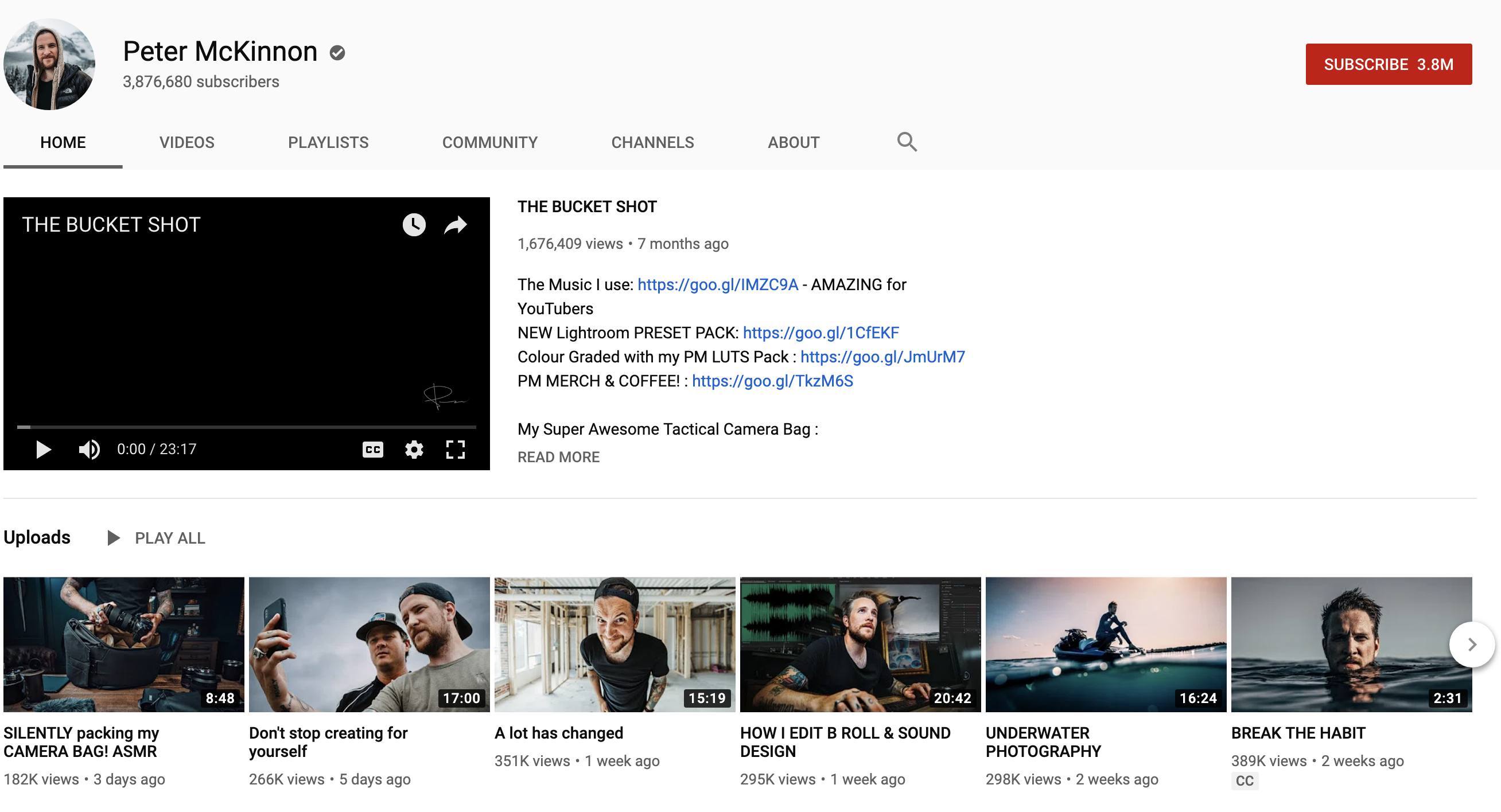The height and width of the screenshot is (812, 1501).
Task: Click the PLAY ALL text label
Action: [x=170, y=538]
